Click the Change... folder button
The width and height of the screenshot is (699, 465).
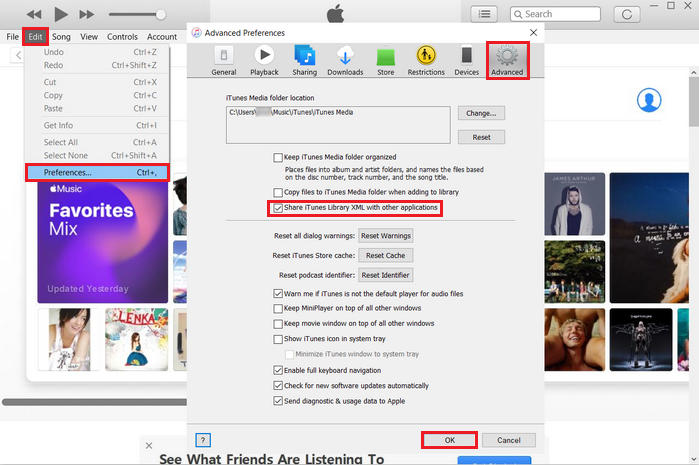pyautogui.click(x=481, y=113)
